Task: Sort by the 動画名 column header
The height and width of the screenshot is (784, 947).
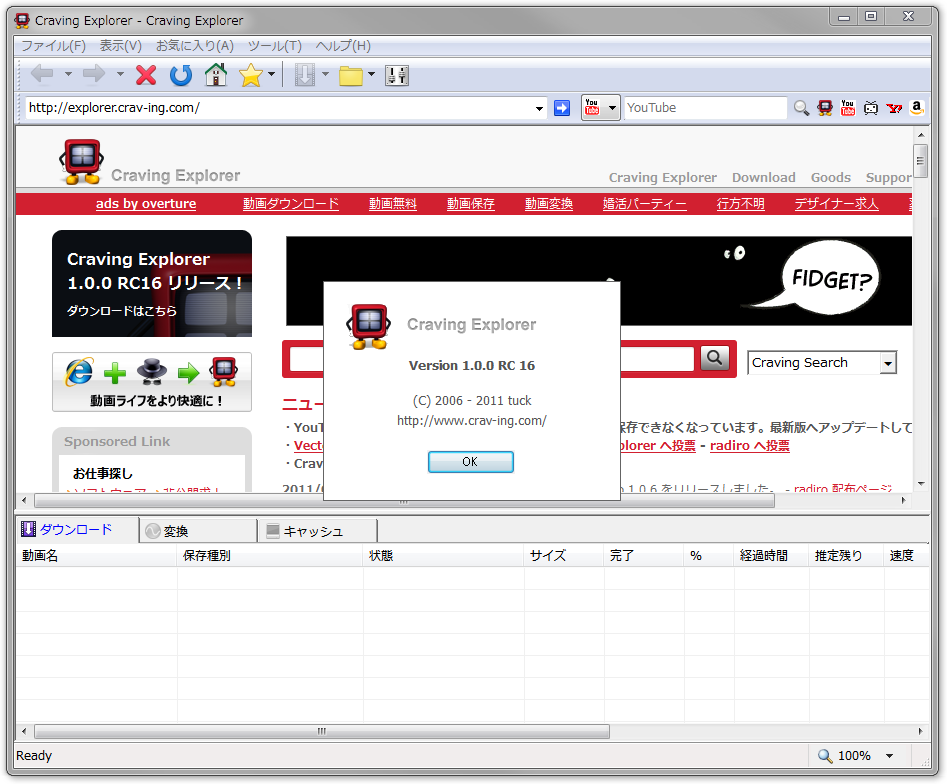Action: (x=97, y=556)
